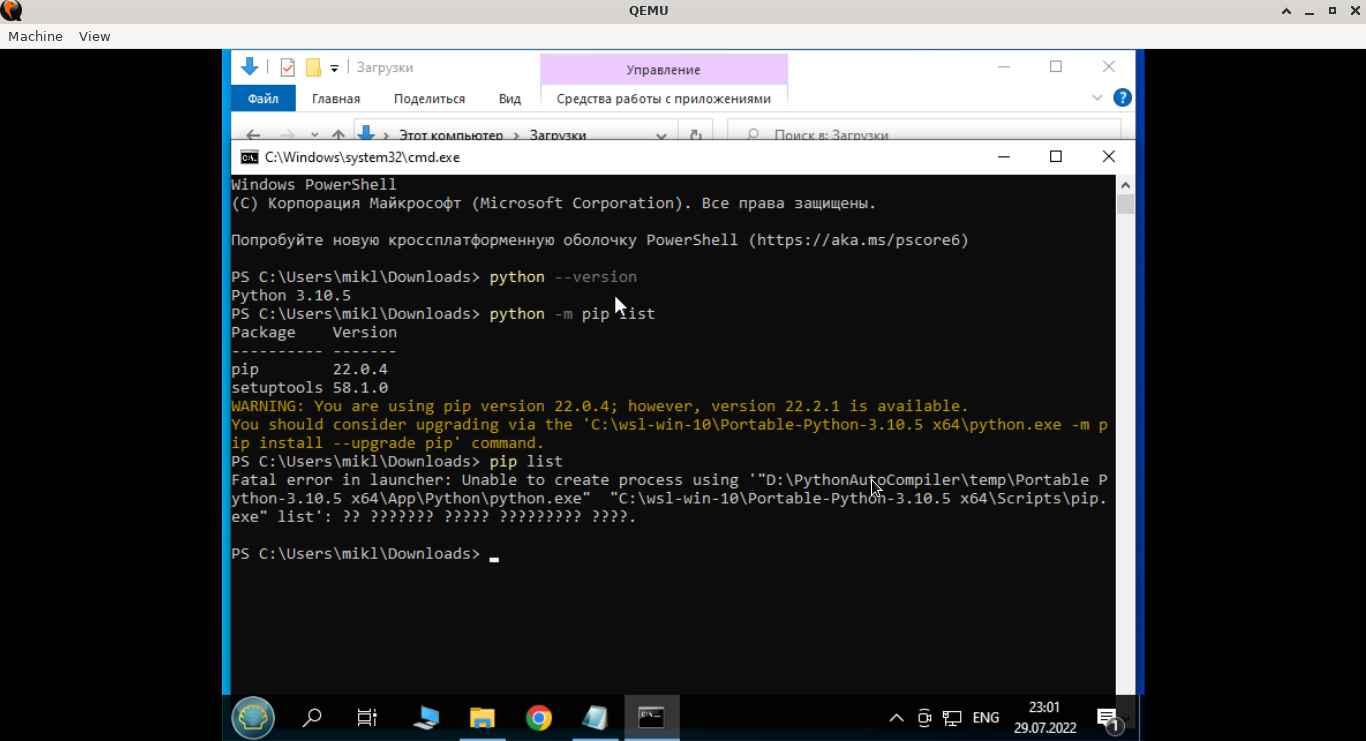Click the 'setuptools 58.1.0' package row

pyautogui.click(x=309, y=387)
